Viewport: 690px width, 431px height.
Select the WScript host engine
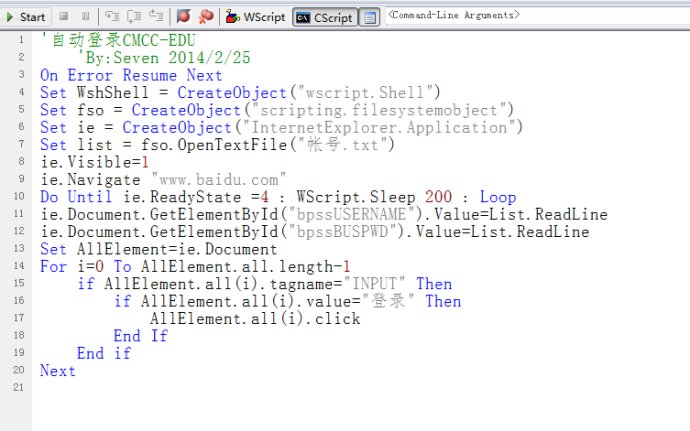coord(256,16)
